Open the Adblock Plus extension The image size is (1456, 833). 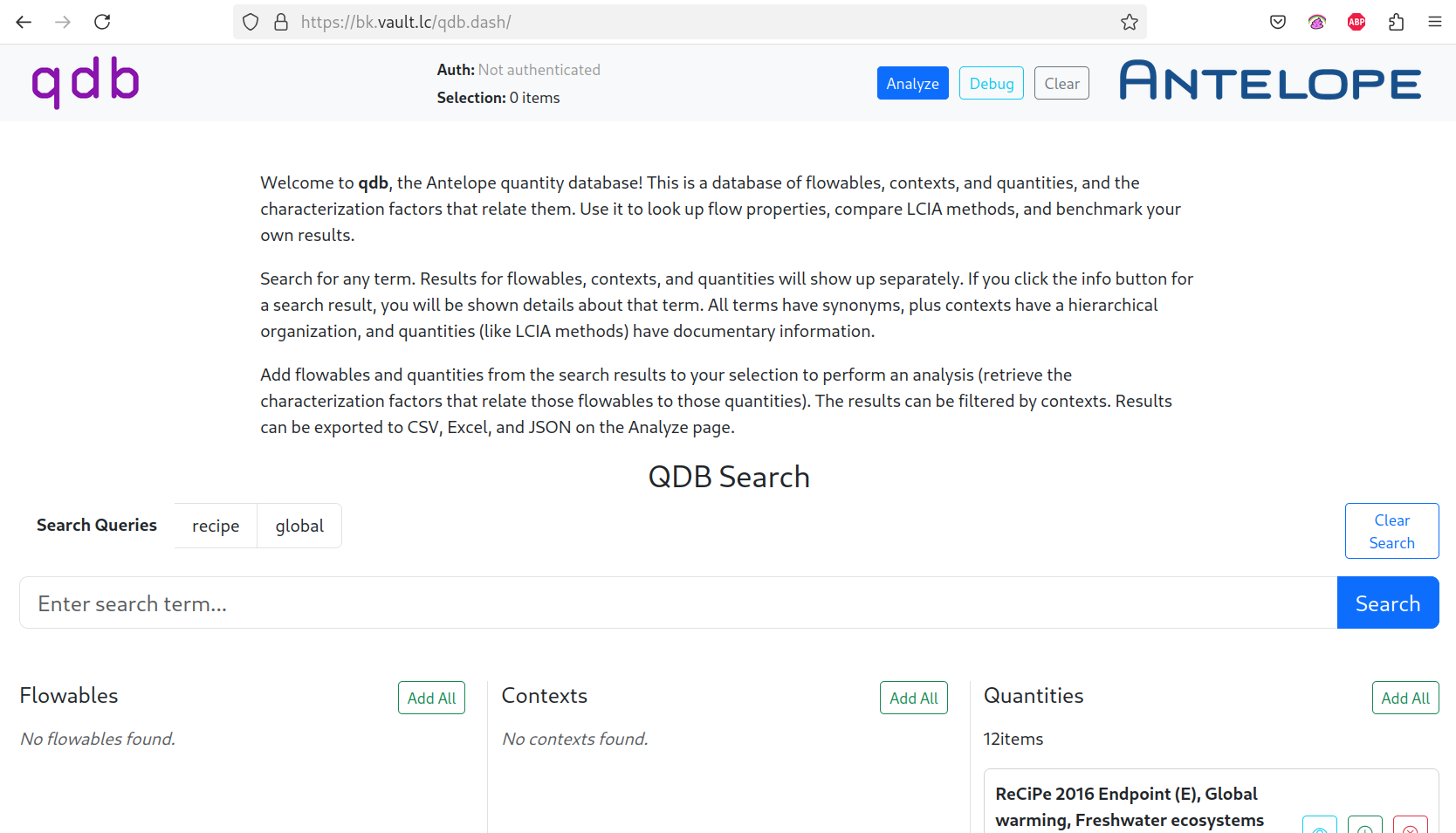tap(1356, 22)
